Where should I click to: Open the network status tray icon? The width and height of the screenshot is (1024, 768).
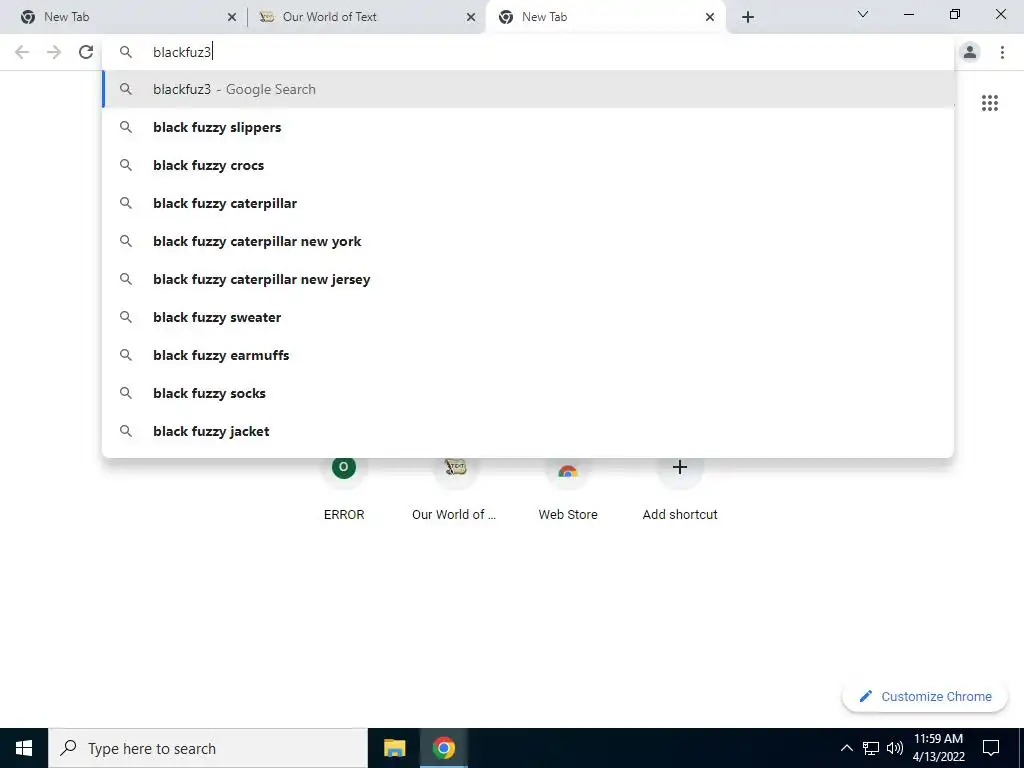871,748
